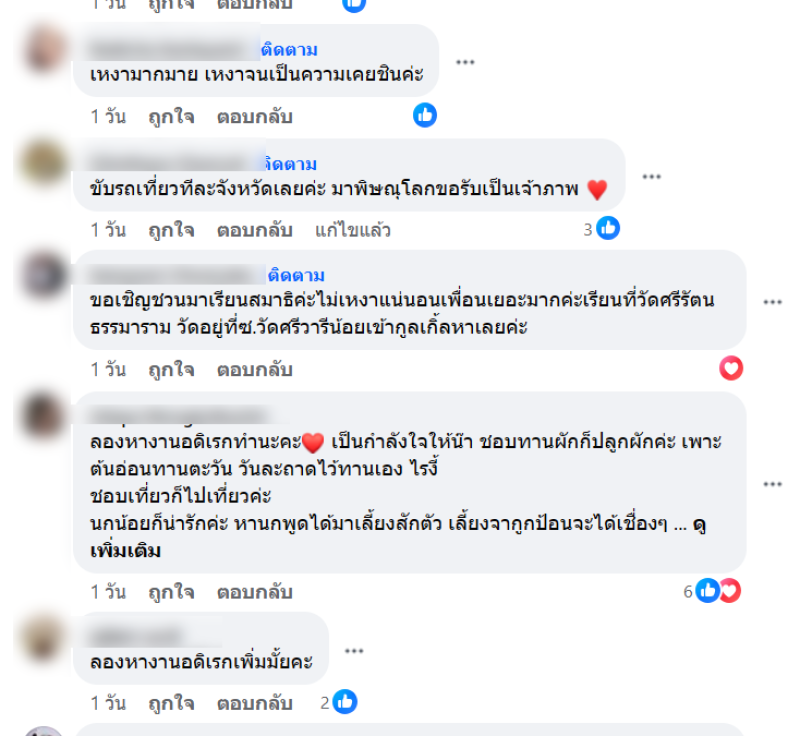Like the 'ลองหางานอดิเรกเพิ่มมั้ยคะ' comment via 'ถูกใจ'

(171, 703)
